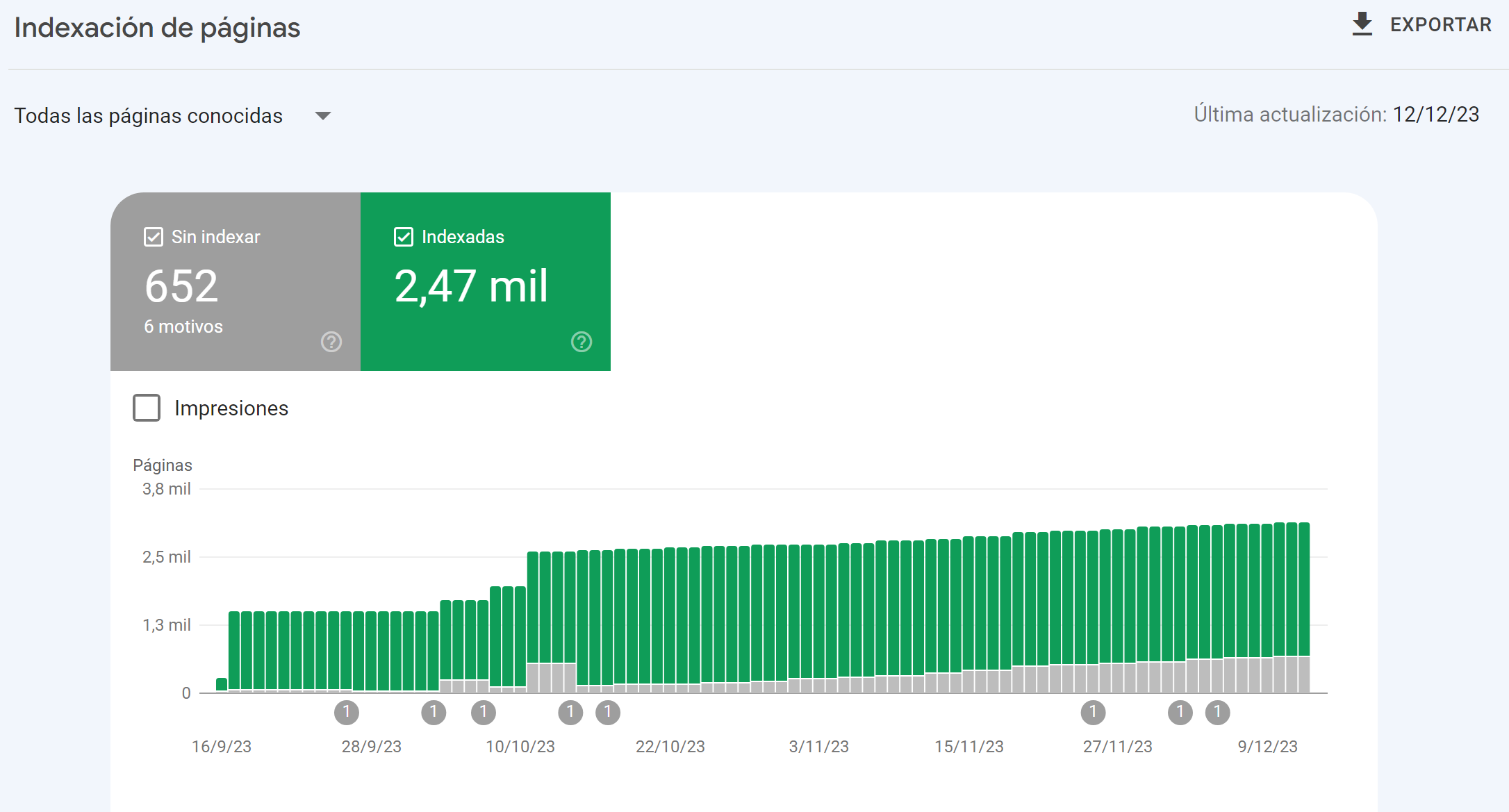The width and height of the screenshot is (1509, 812).
Task: Click the EXPORTAR button label
Action: (1440, 25)
